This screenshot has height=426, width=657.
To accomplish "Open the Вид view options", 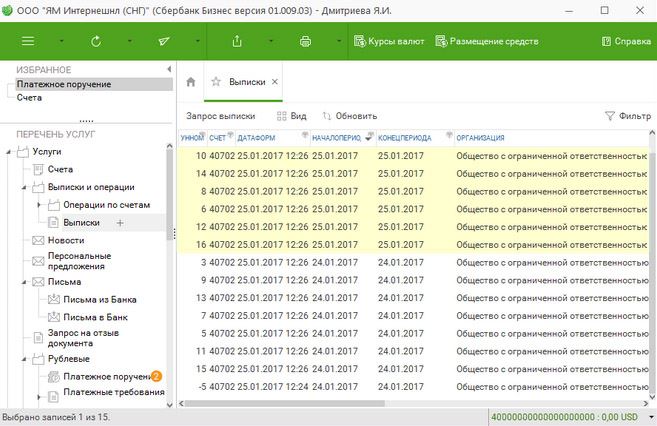I will click(292, 116).
